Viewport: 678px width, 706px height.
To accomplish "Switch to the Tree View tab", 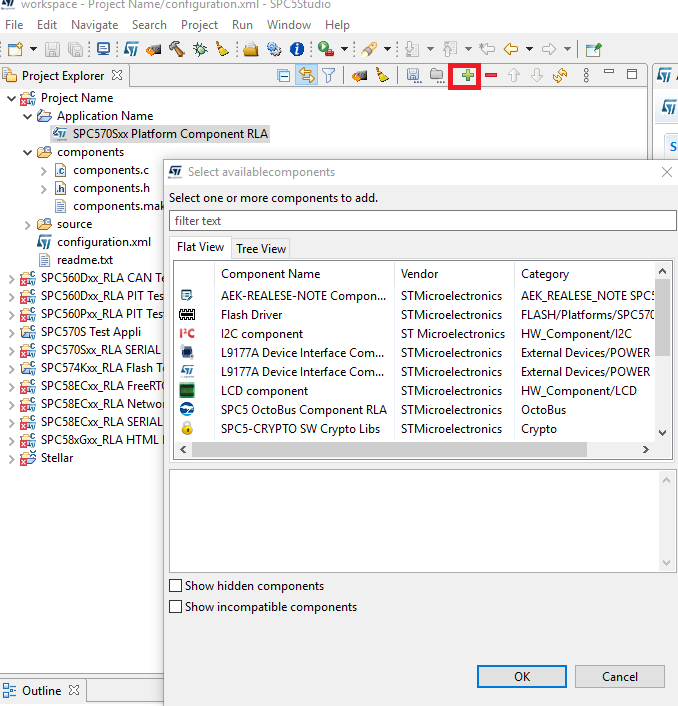I will tap(261, 249).
